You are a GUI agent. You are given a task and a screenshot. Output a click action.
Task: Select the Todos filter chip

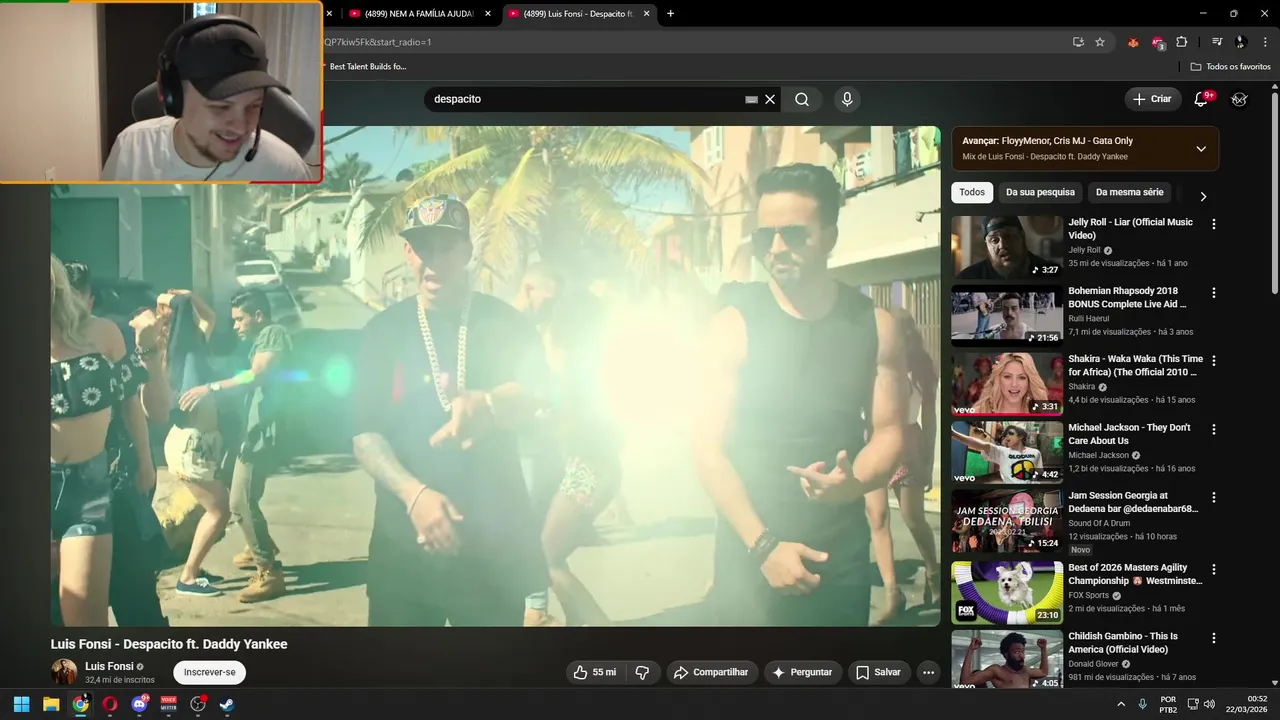pos(972,192)
